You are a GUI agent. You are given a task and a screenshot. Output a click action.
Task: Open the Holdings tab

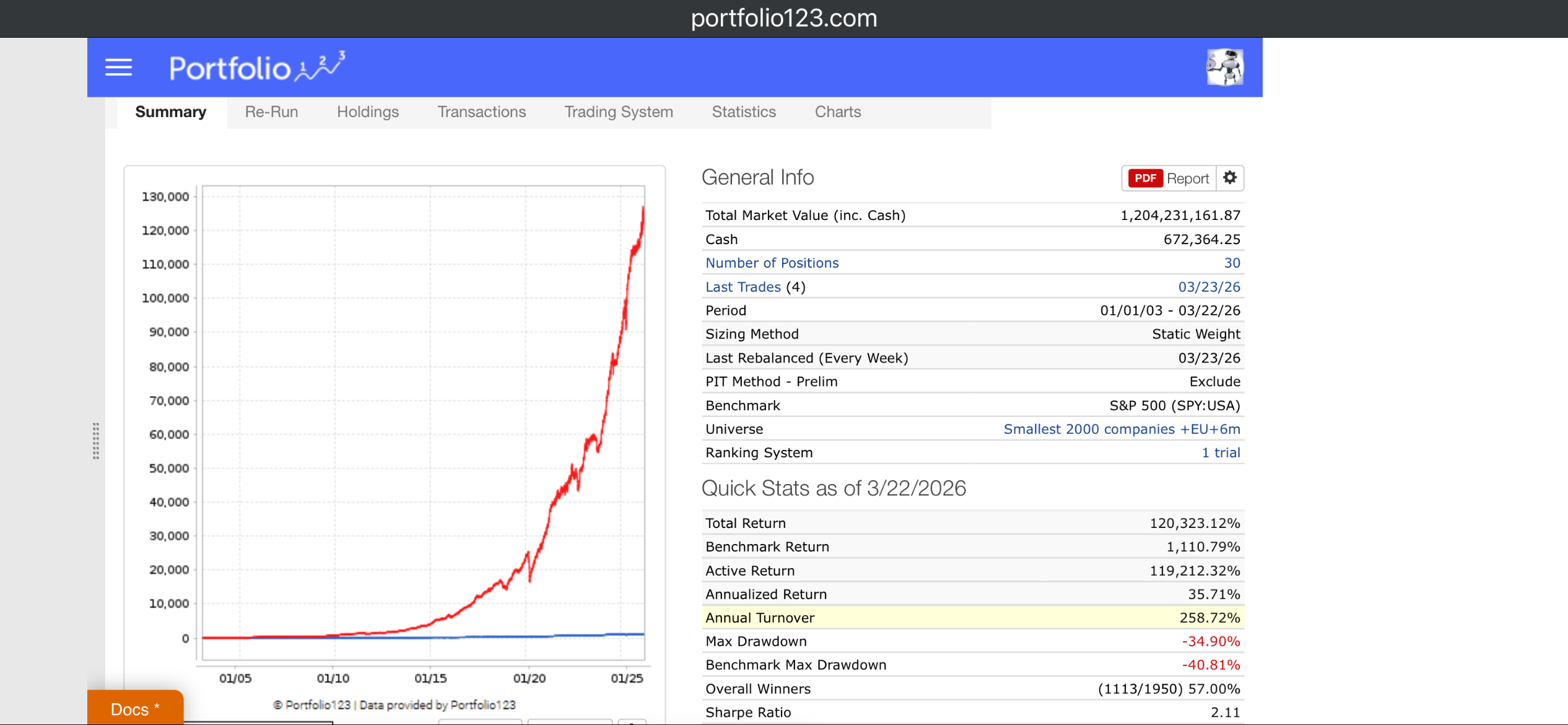(x=368, y=112)
